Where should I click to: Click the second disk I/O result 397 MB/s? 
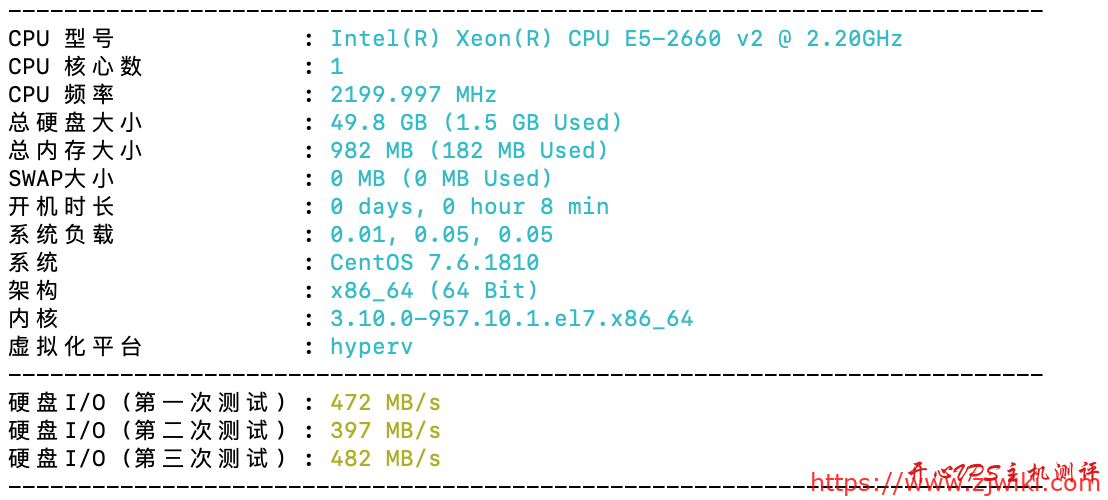(385, 431)
